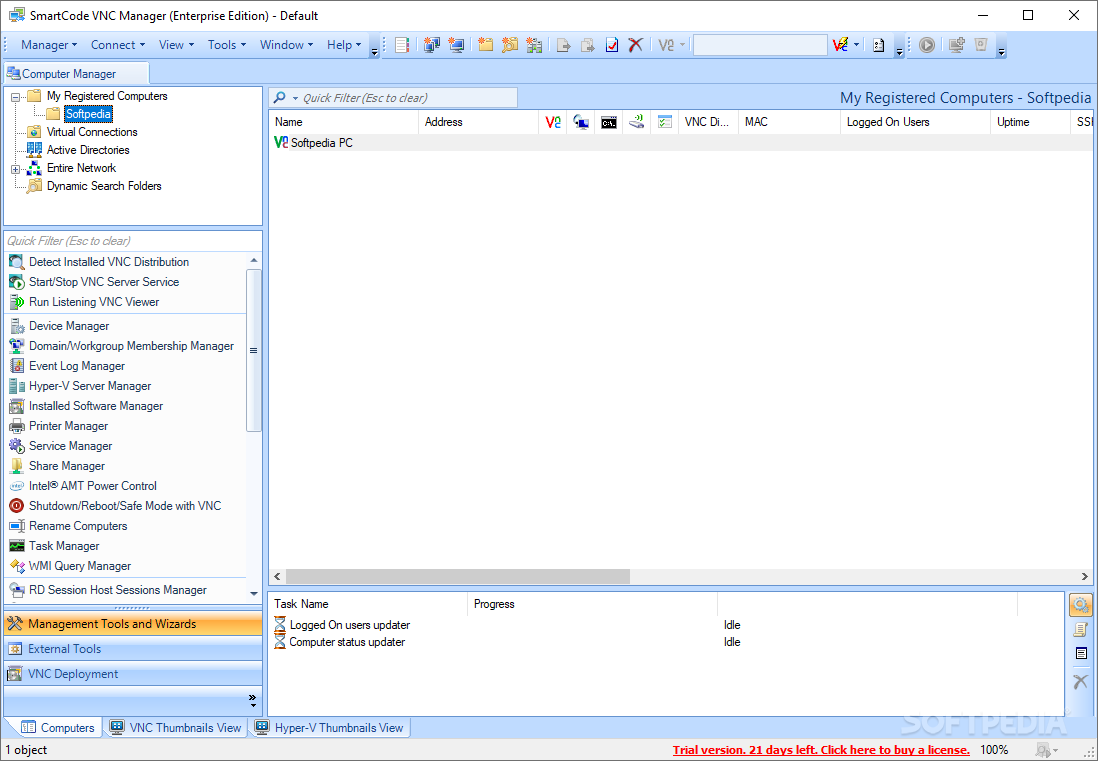Open the greyed VNC connect dropdown arrow

682,45
